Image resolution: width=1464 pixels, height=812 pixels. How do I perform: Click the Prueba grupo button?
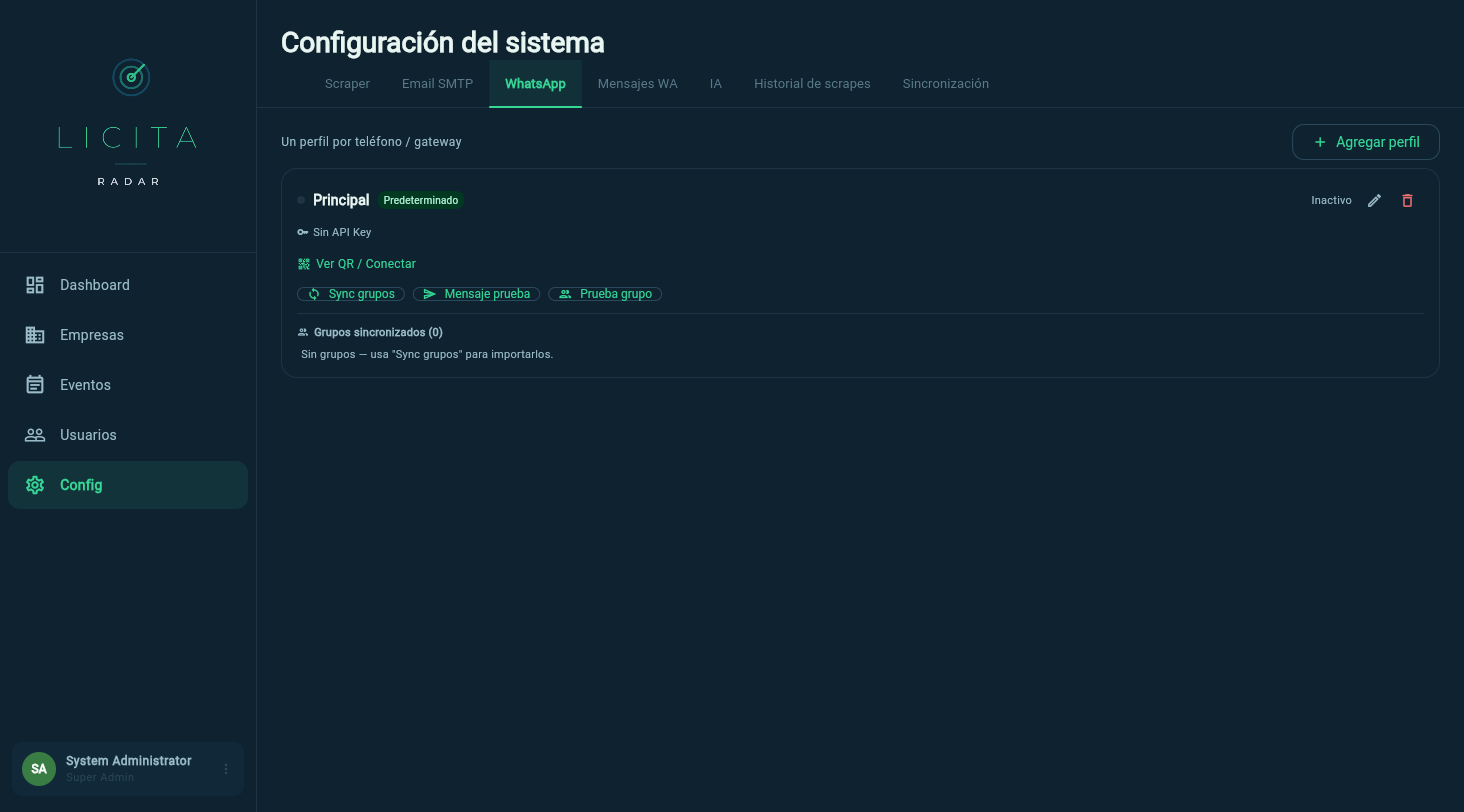point(605,294)
